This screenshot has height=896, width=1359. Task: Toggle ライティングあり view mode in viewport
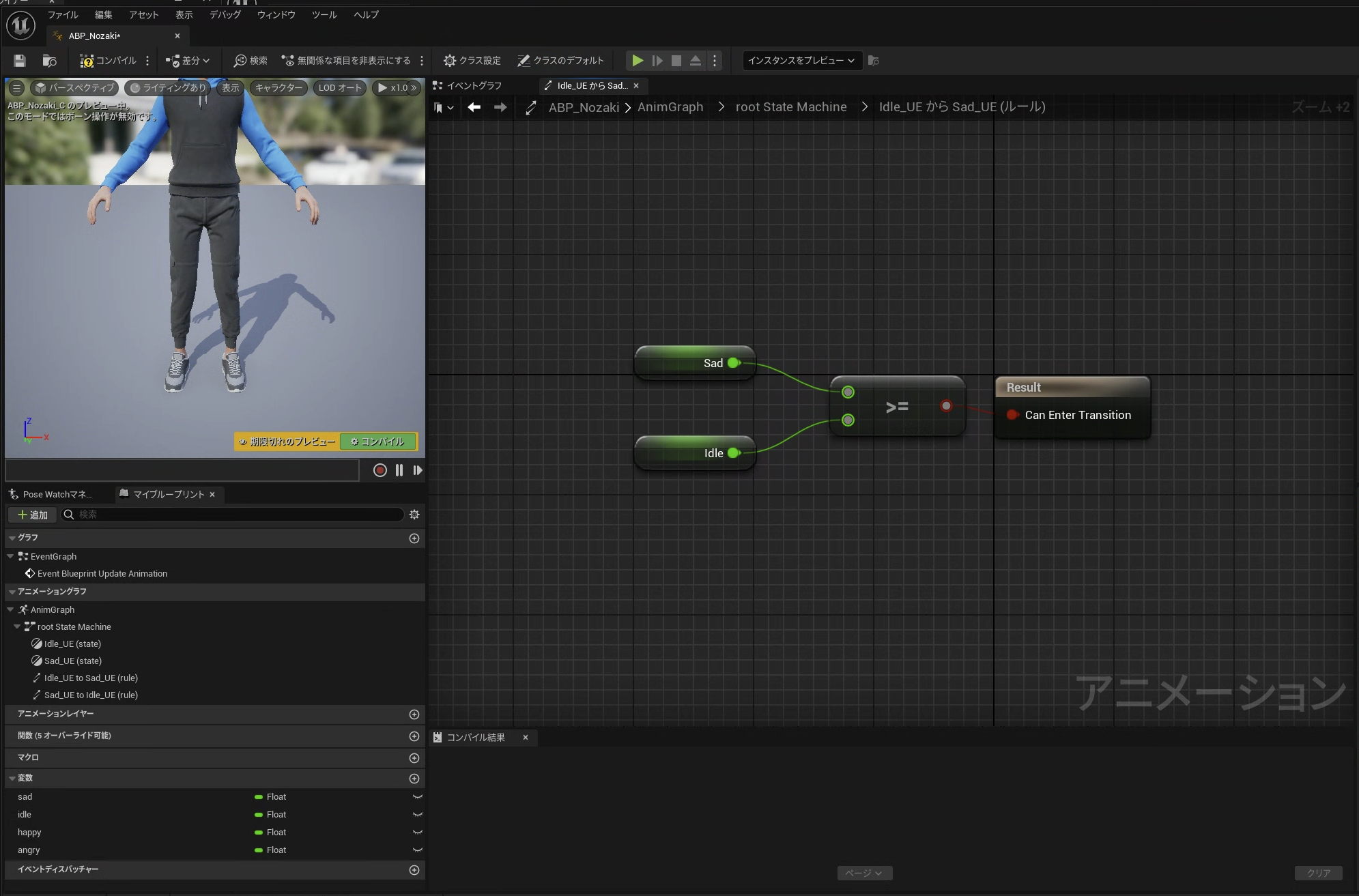pos(168,87)
